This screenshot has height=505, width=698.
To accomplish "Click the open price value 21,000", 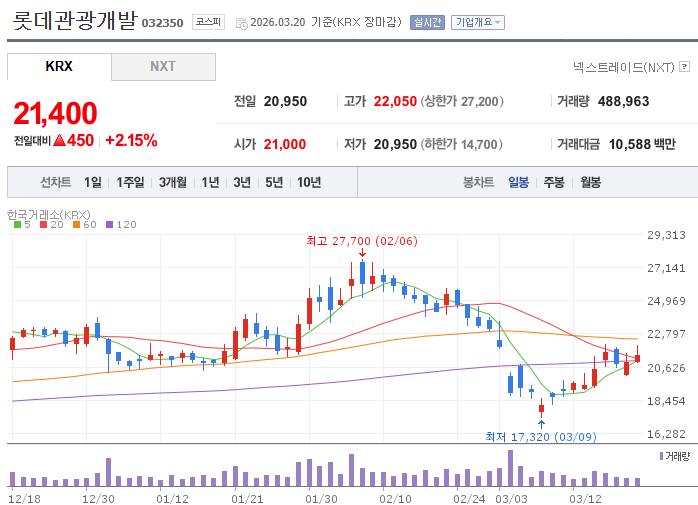I will point(285,144).
